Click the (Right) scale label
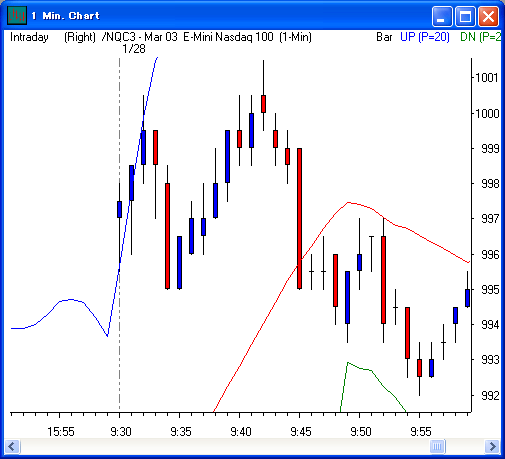 click(80, 37)
